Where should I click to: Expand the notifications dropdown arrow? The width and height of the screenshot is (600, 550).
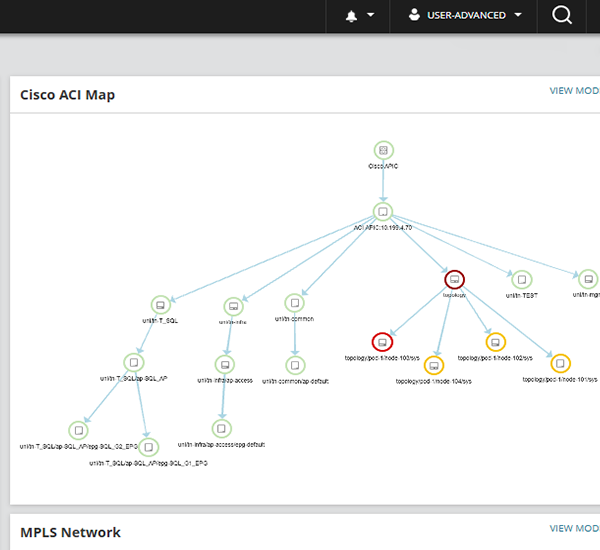coord(370,15)
